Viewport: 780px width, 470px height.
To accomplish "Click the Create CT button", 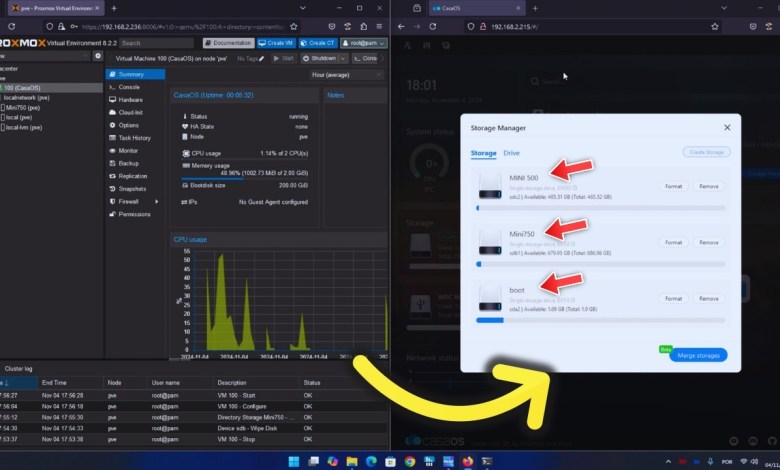I will 318,43.
